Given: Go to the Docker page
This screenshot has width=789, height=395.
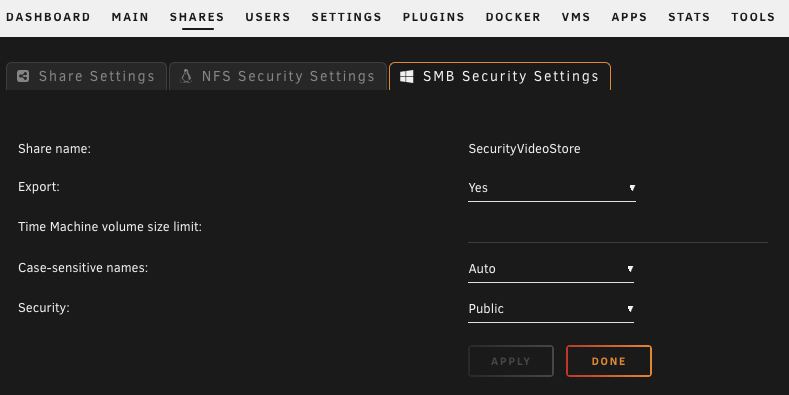Looking at the screenshot, I should pos(513,17).
